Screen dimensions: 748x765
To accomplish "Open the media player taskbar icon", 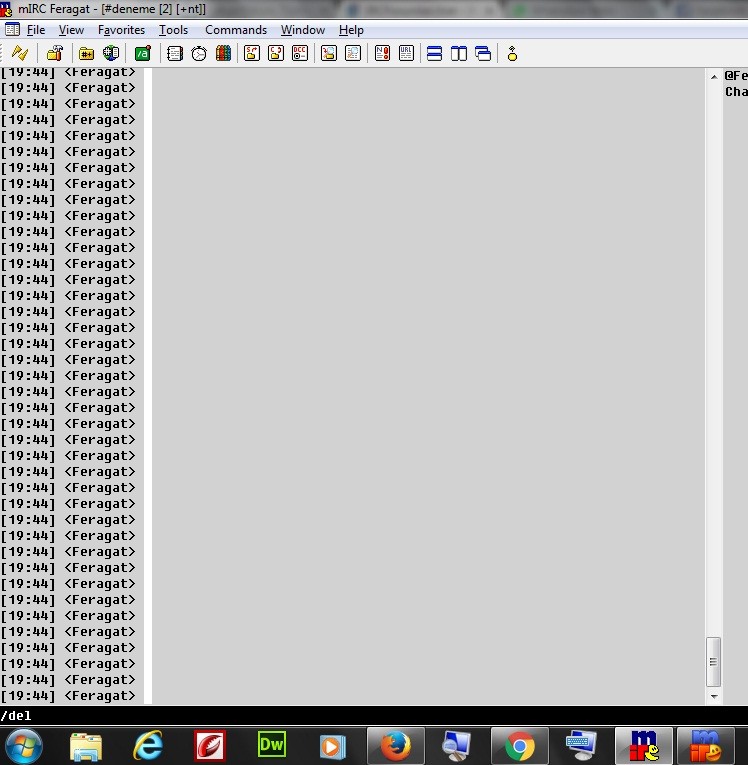I will [x=333, y=746].
